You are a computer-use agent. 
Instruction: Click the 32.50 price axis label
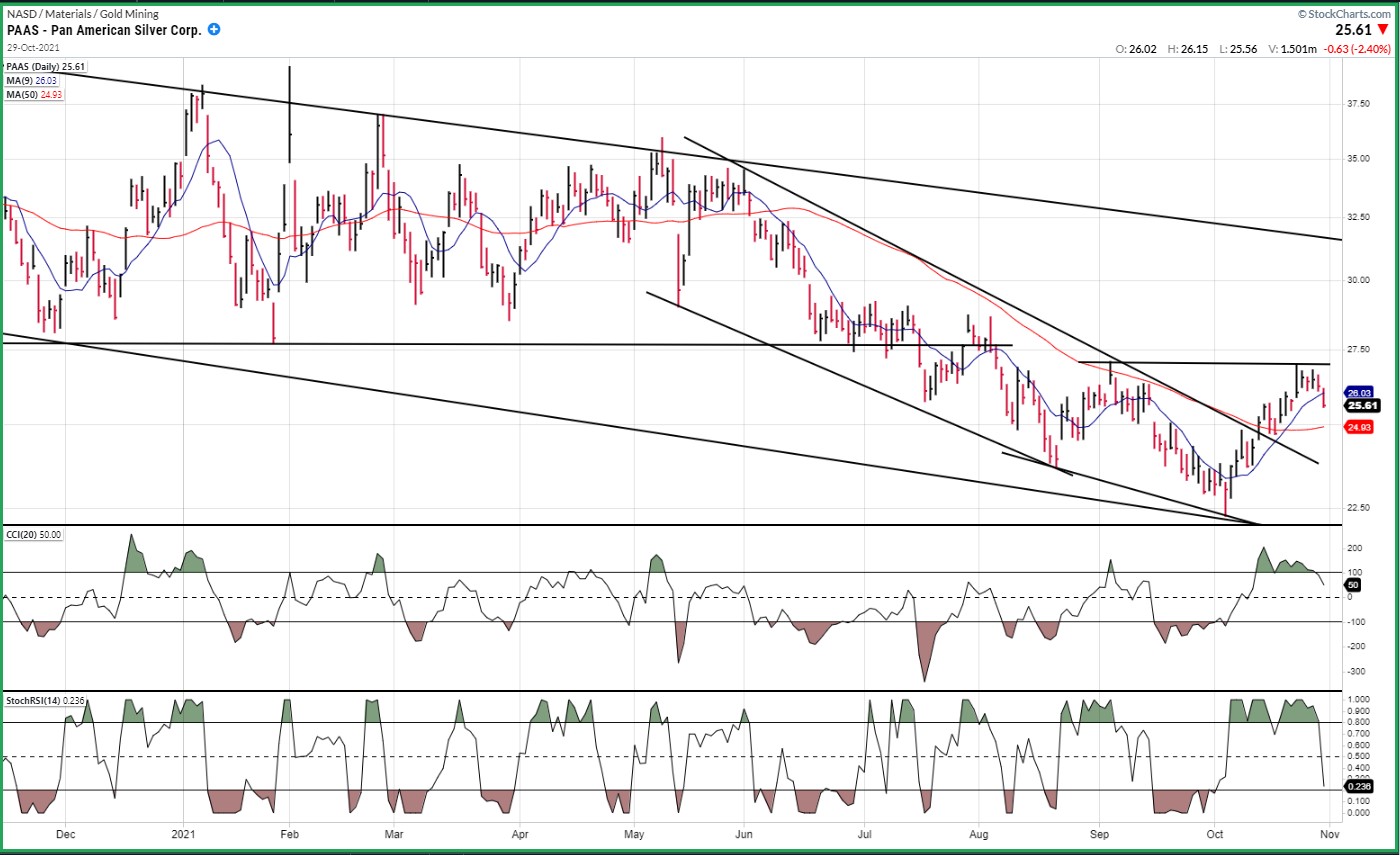pyautogui.click(x=1358, y=217)
